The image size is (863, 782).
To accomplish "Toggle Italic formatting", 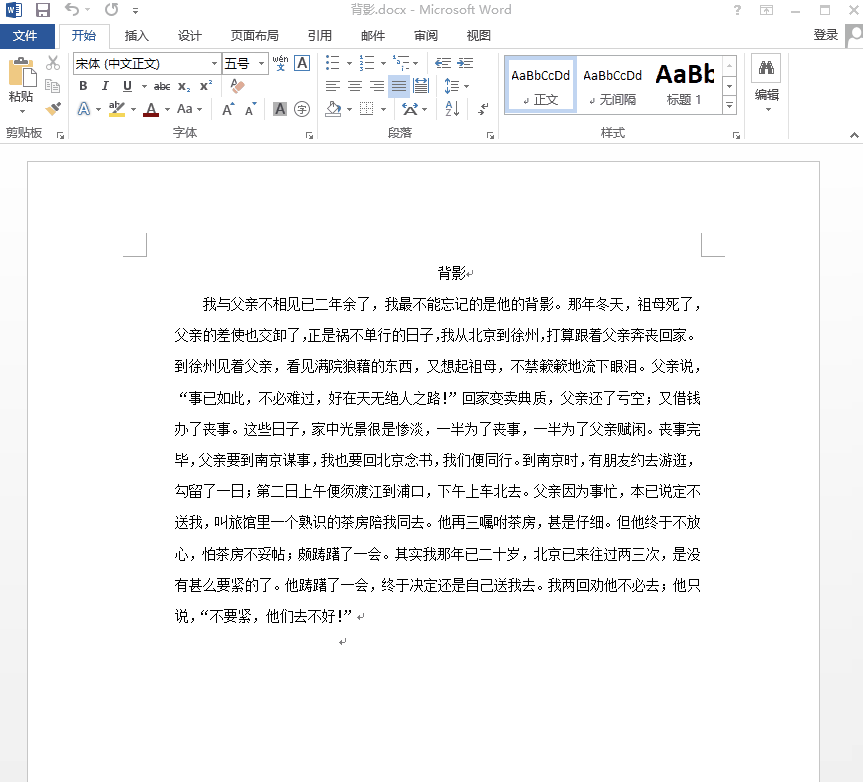I will (104, 86).
